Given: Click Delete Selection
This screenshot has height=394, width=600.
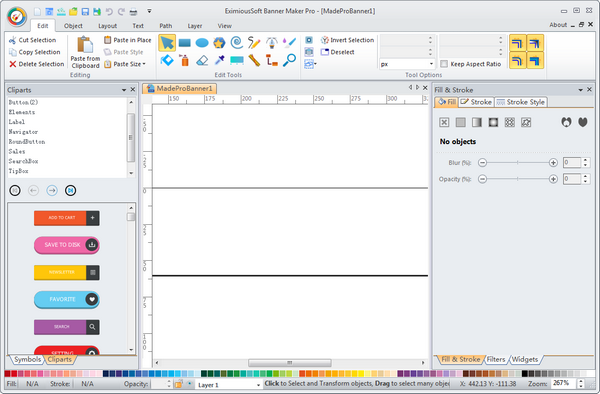Looking at the screenshot, I should [37, 64].
